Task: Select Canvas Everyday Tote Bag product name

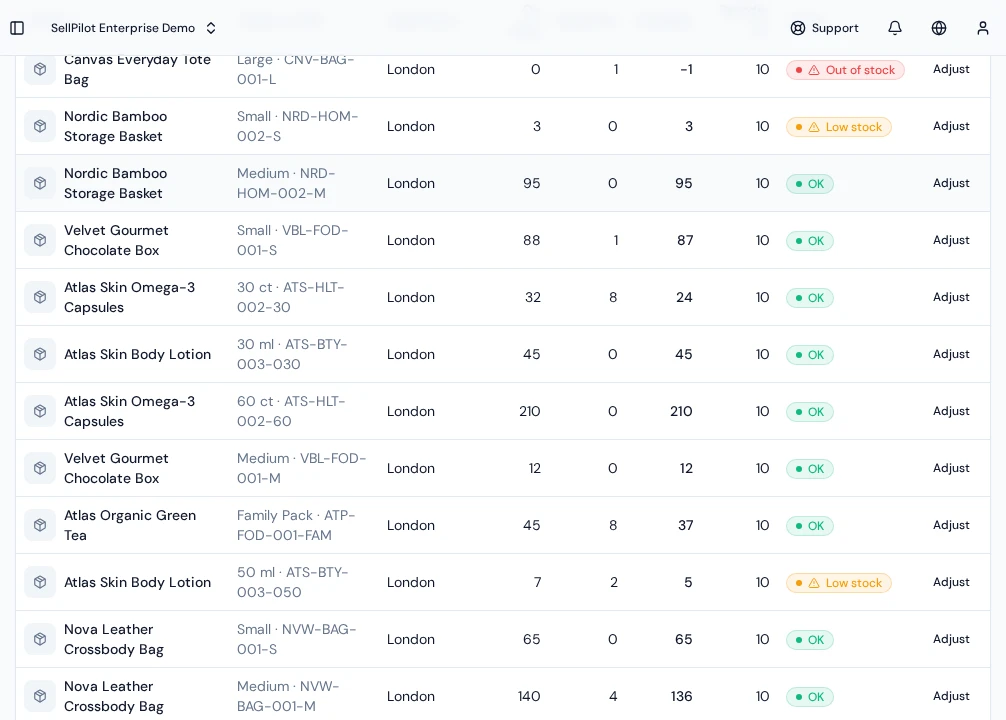Action: pos(137,69)
